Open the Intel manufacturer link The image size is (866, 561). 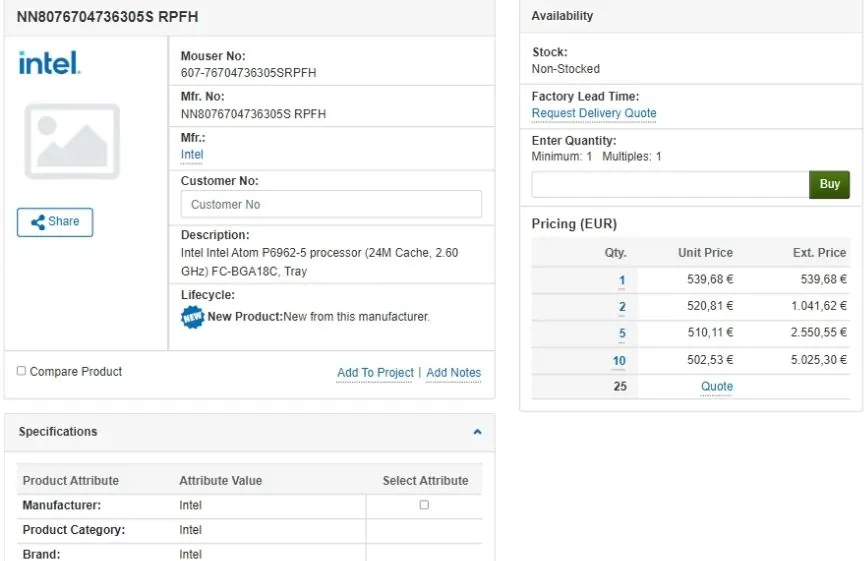[x=192, y=155]
